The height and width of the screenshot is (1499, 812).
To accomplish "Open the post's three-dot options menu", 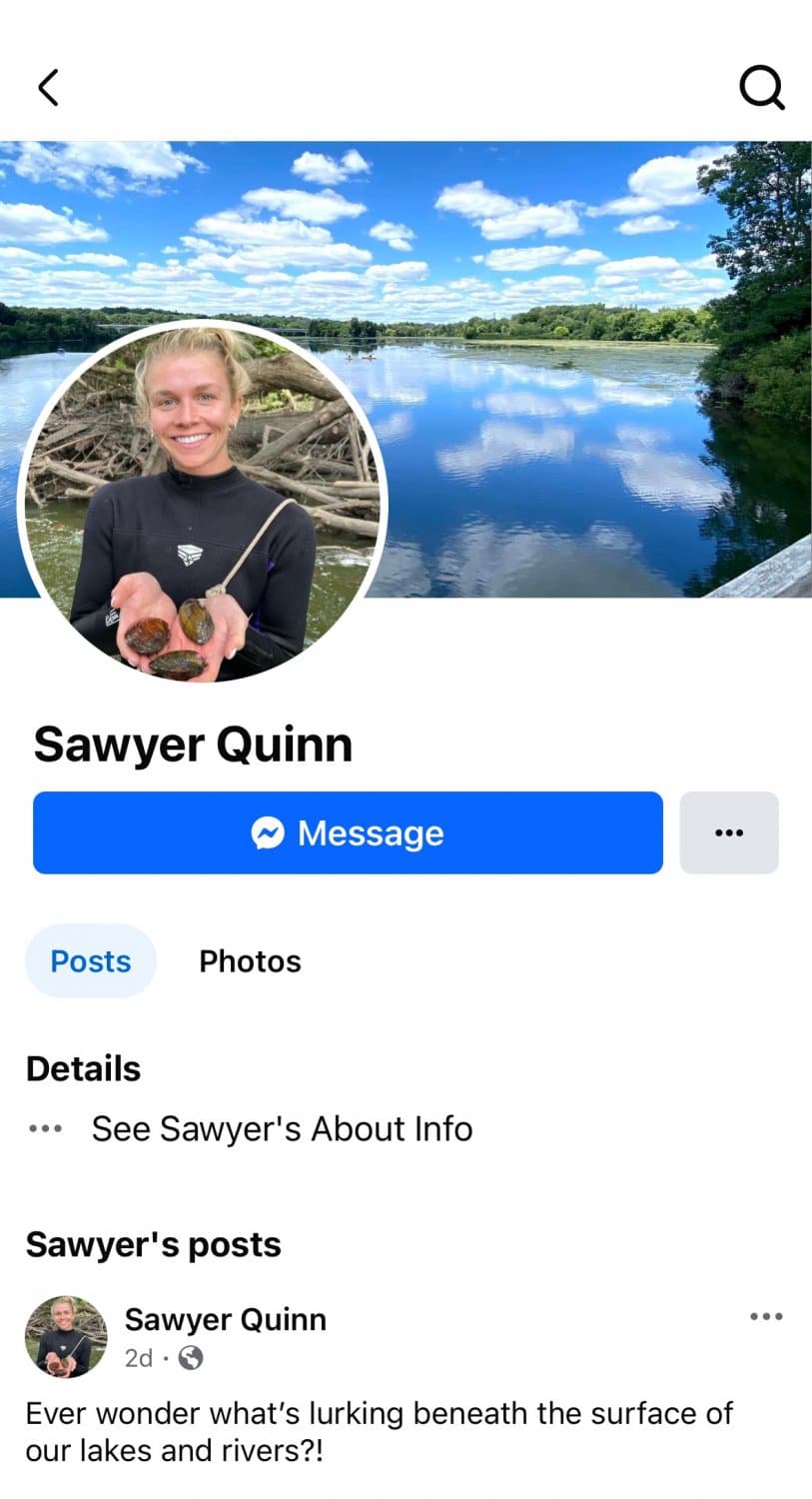I will point(766,1316).
